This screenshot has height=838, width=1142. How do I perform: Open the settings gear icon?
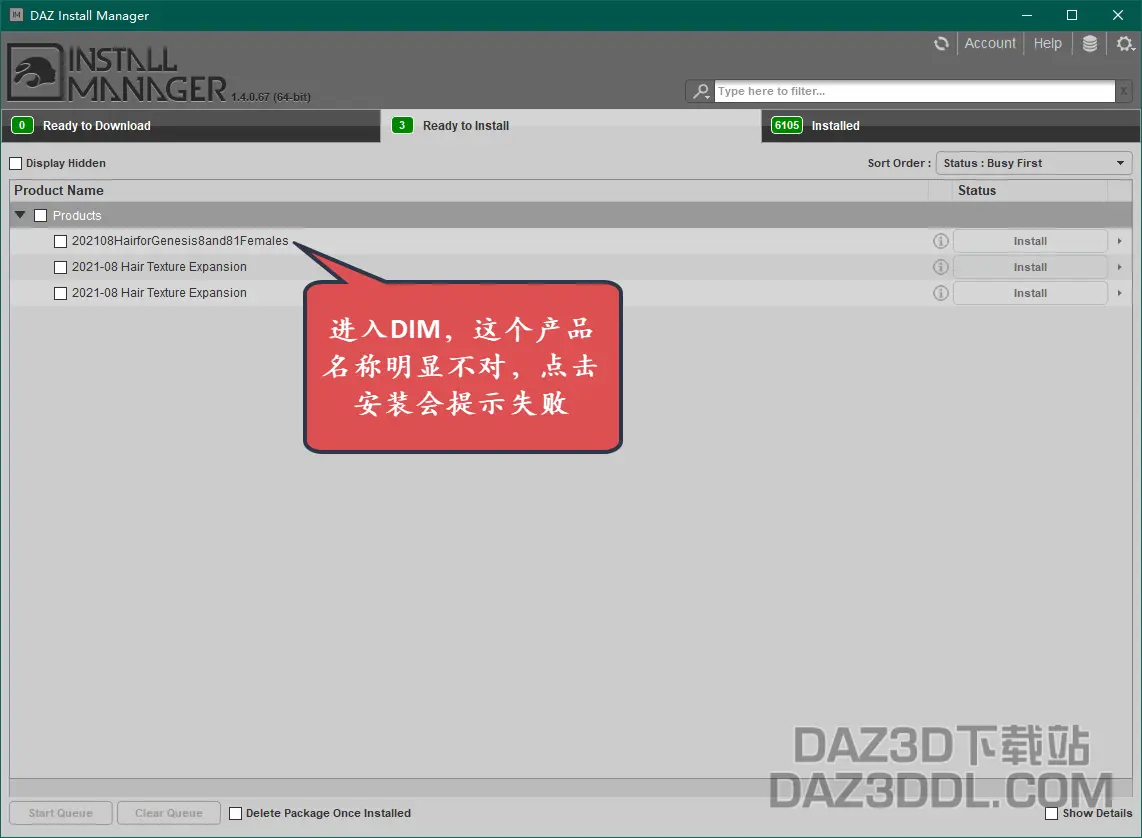pyautogui.click(x=1125, y=44)
